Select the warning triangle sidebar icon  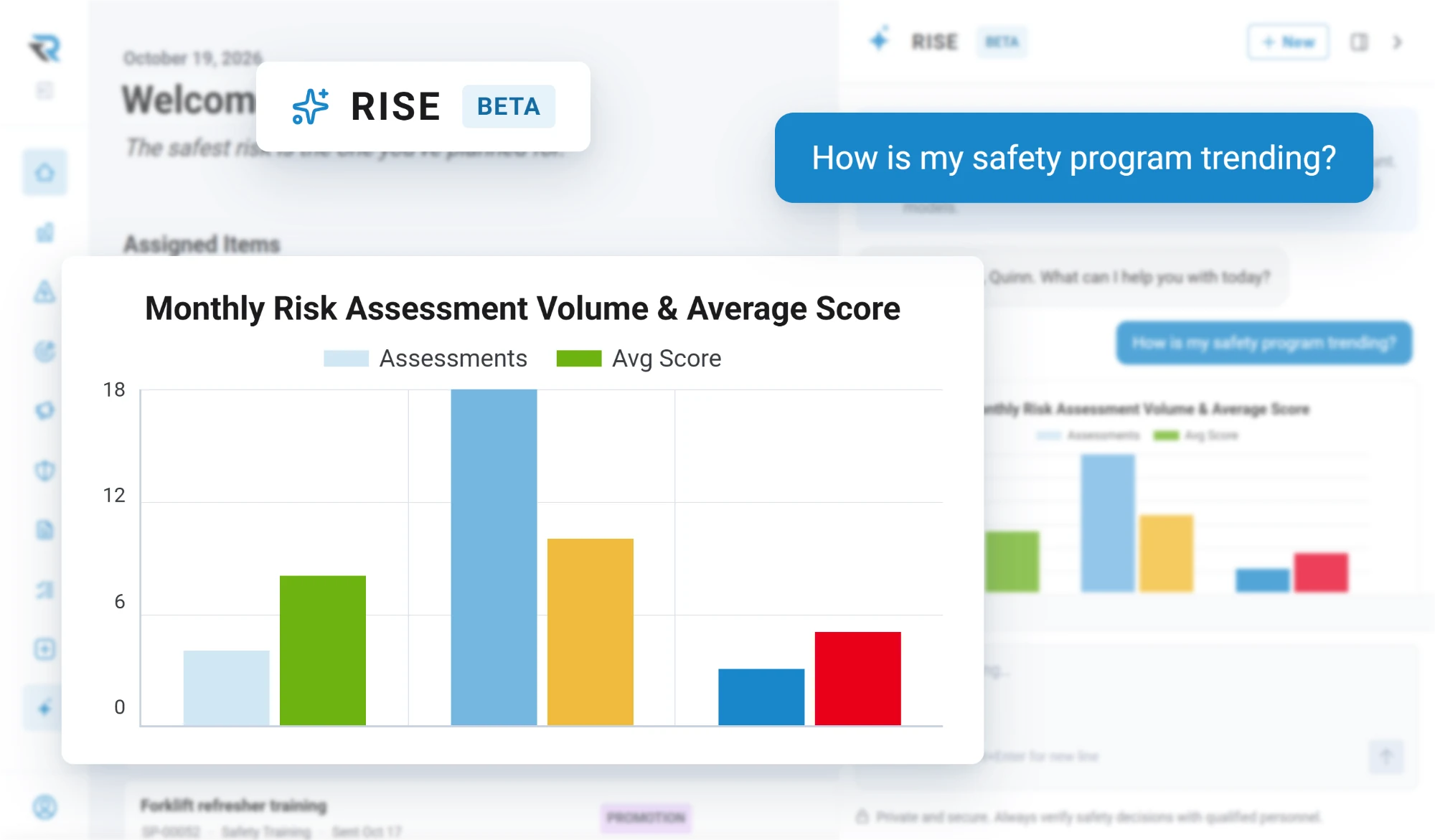click(44, 291)
